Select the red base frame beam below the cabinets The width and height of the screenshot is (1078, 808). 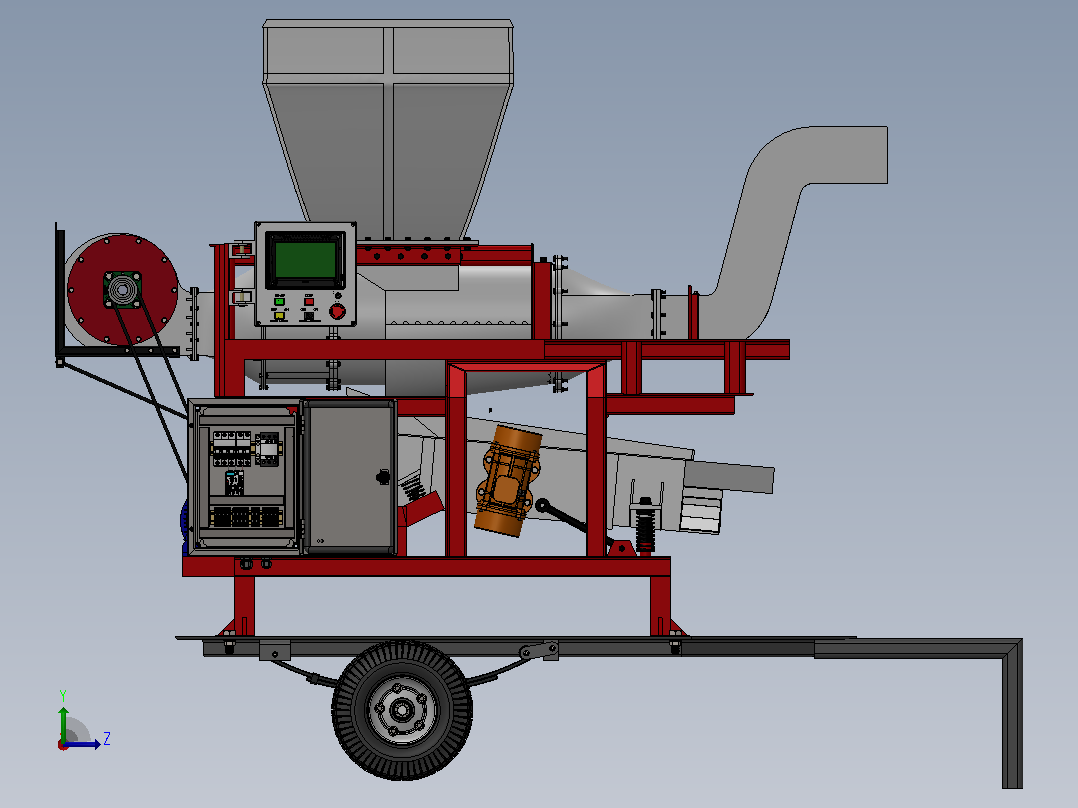(426, 567)
